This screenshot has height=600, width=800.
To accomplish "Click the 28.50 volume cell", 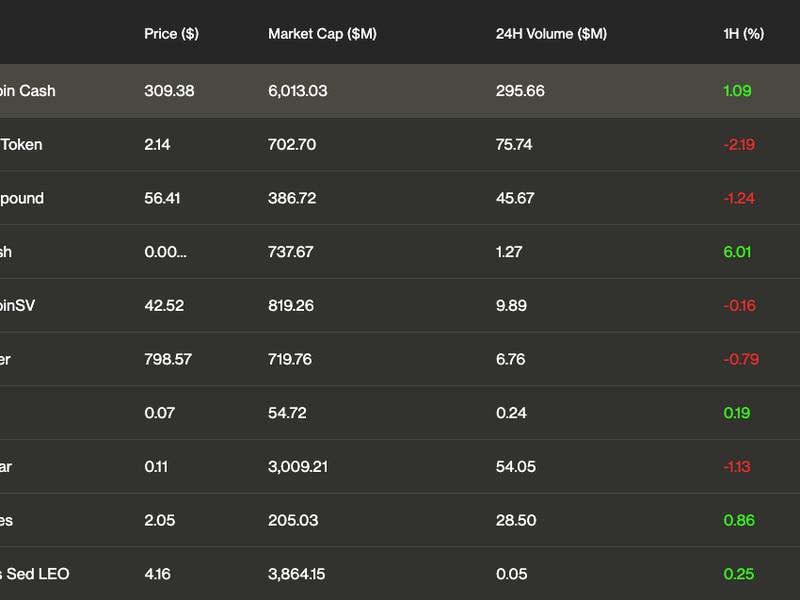I will pos(516,520).
